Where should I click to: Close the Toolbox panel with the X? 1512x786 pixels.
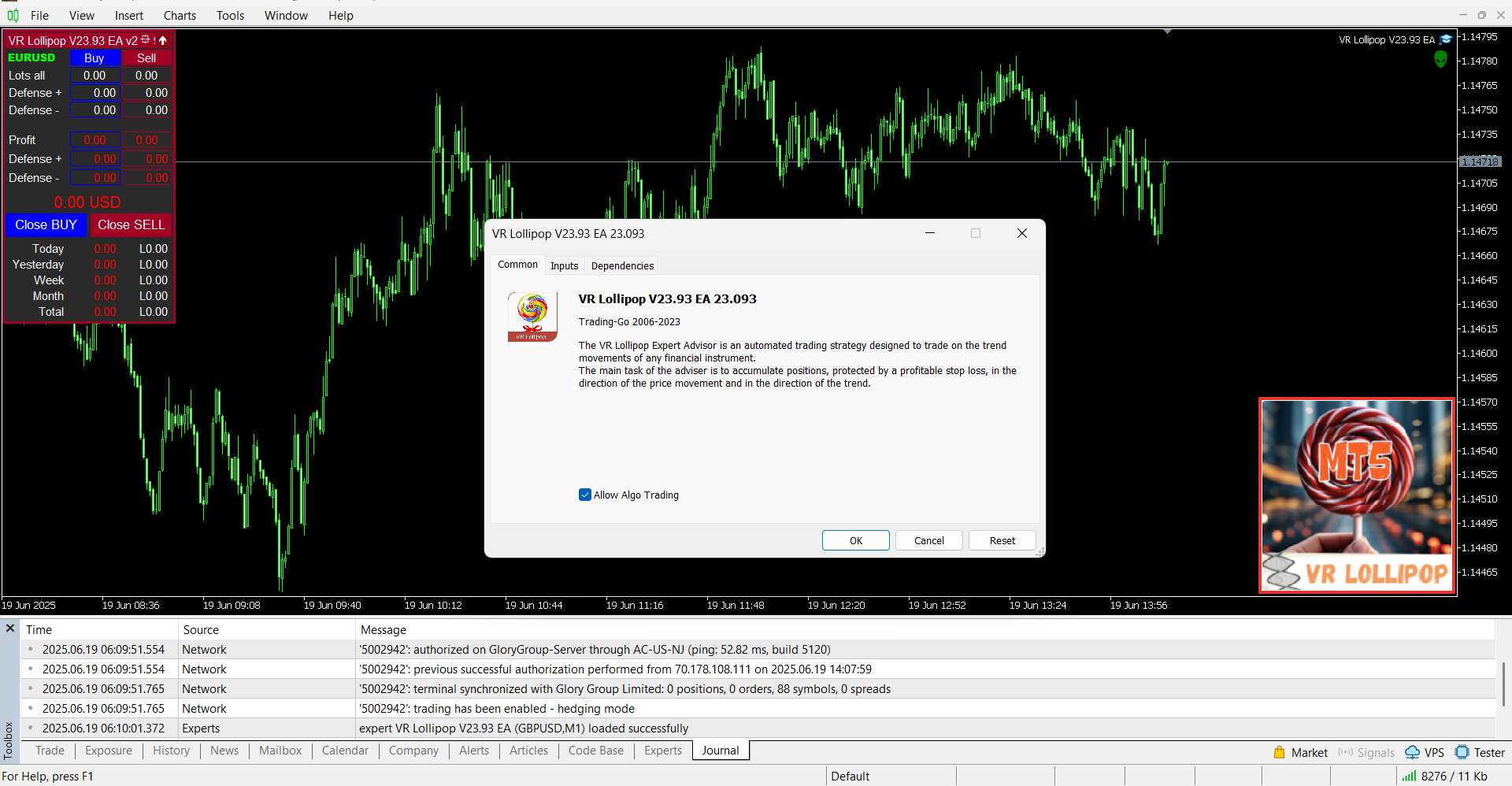point(10,628)
